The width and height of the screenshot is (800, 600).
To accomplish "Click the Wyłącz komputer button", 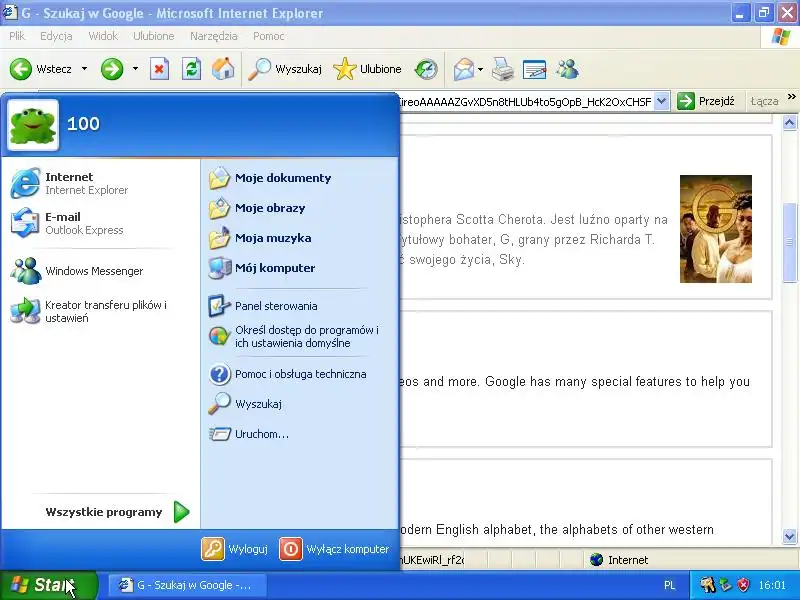I will coord(334,549).
